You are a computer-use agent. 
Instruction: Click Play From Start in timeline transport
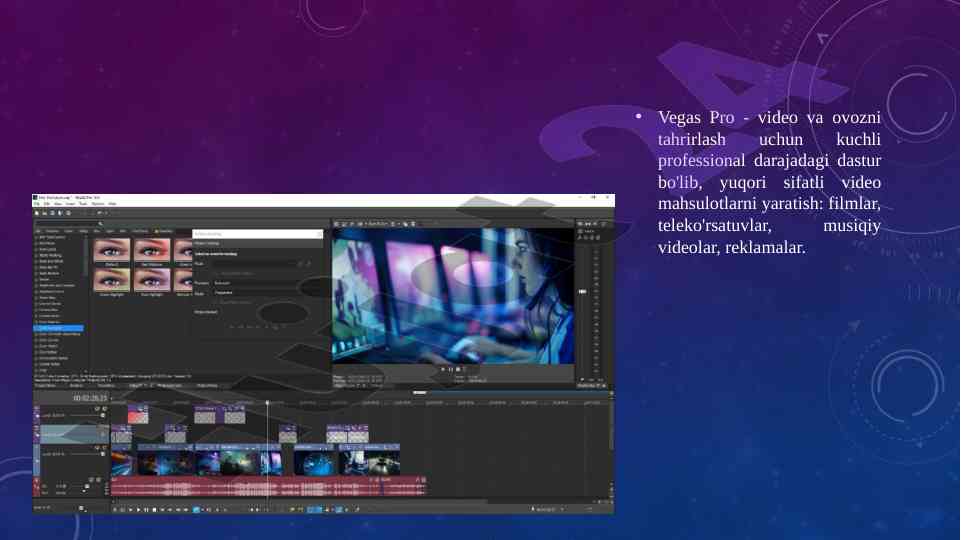point(130,509)
